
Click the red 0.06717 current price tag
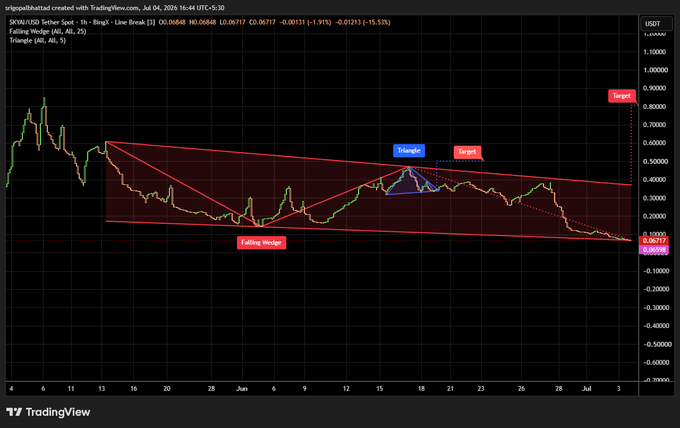654,241
